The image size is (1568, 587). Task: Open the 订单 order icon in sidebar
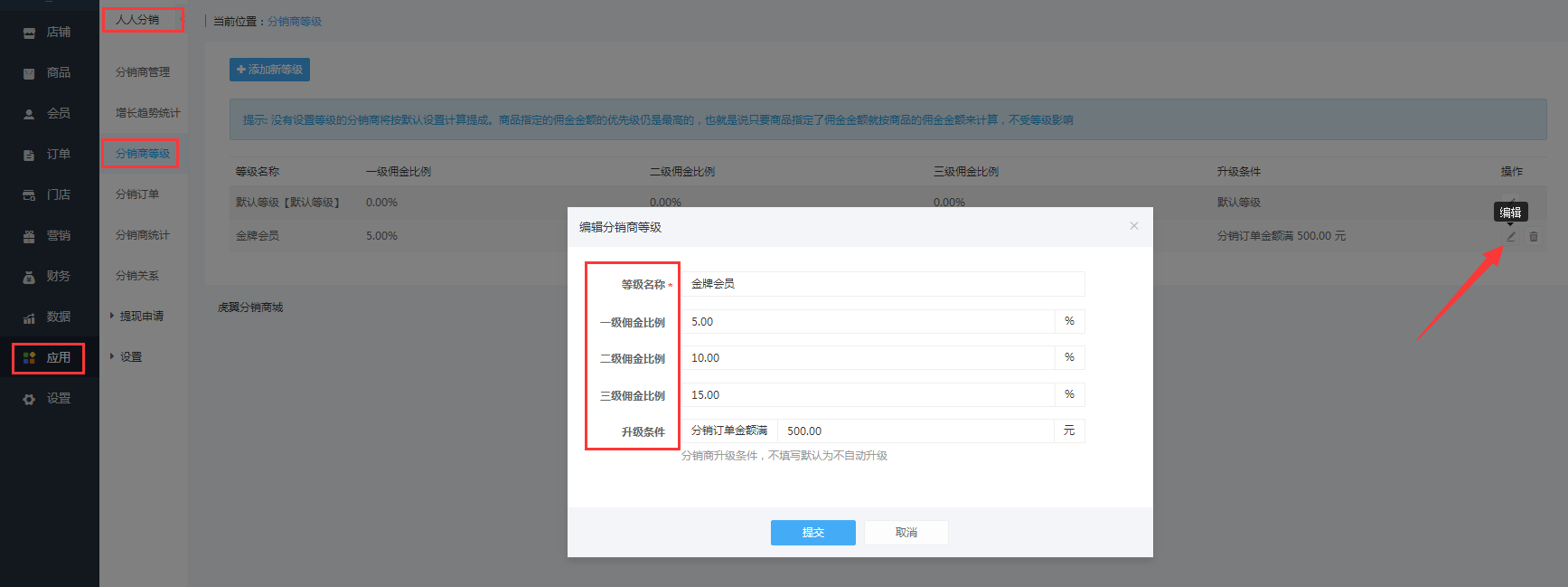[29, 155]
